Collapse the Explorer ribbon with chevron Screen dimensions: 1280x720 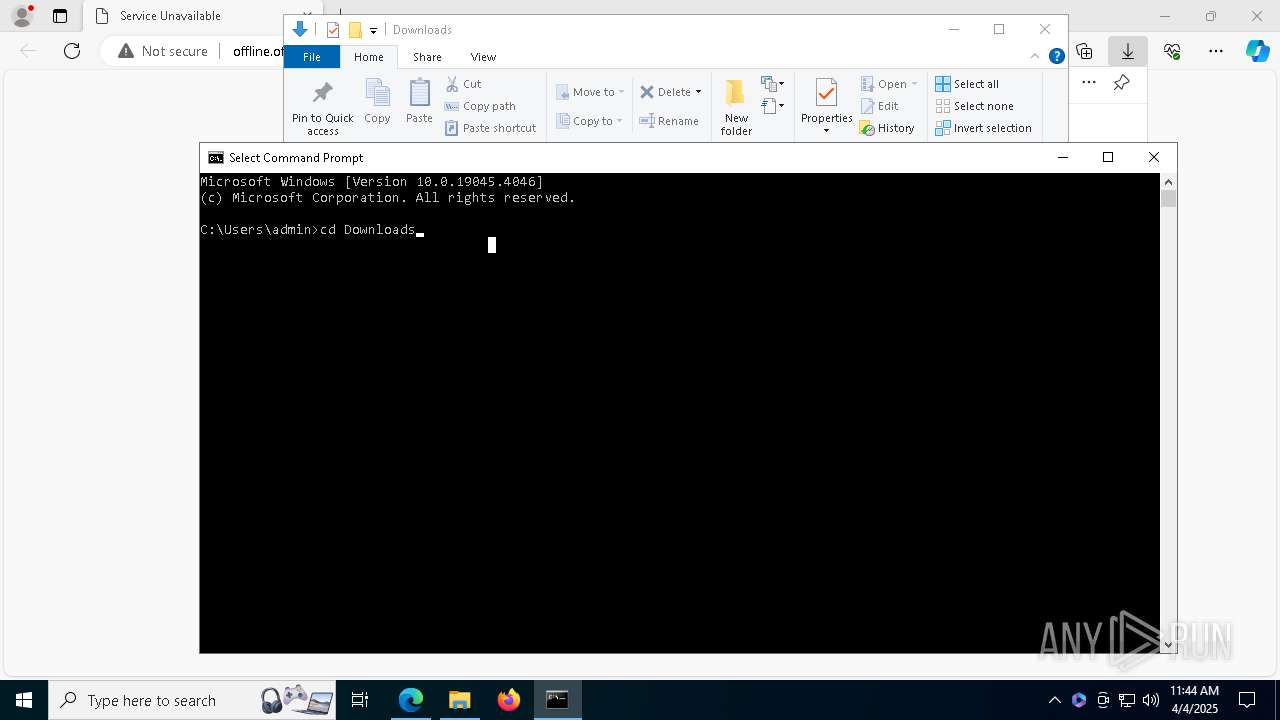pos(1035,56)
